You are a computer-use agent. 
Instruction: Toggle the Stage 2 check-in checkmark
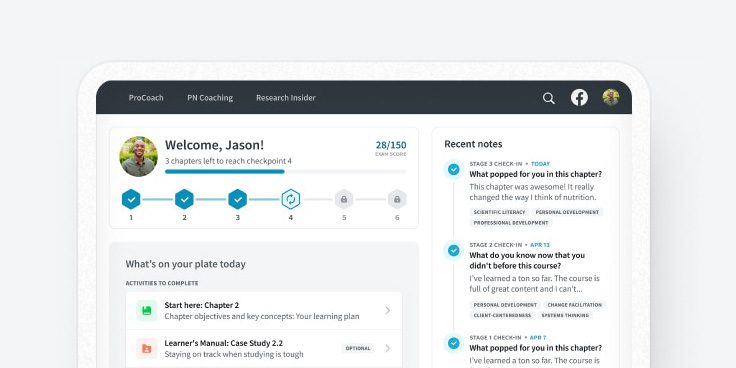coord(453,251)
